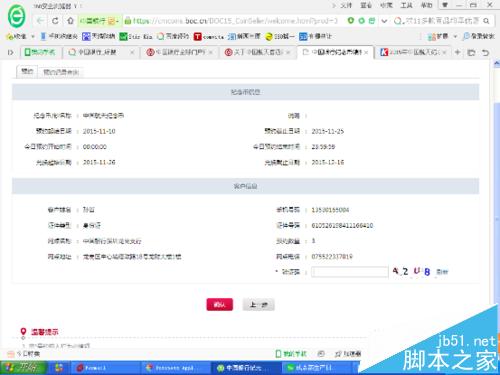The height and width of the screenshot is (375, 500).
Task: Switch to the first green 我的手机 tab
Action: (x=41, y=52)
